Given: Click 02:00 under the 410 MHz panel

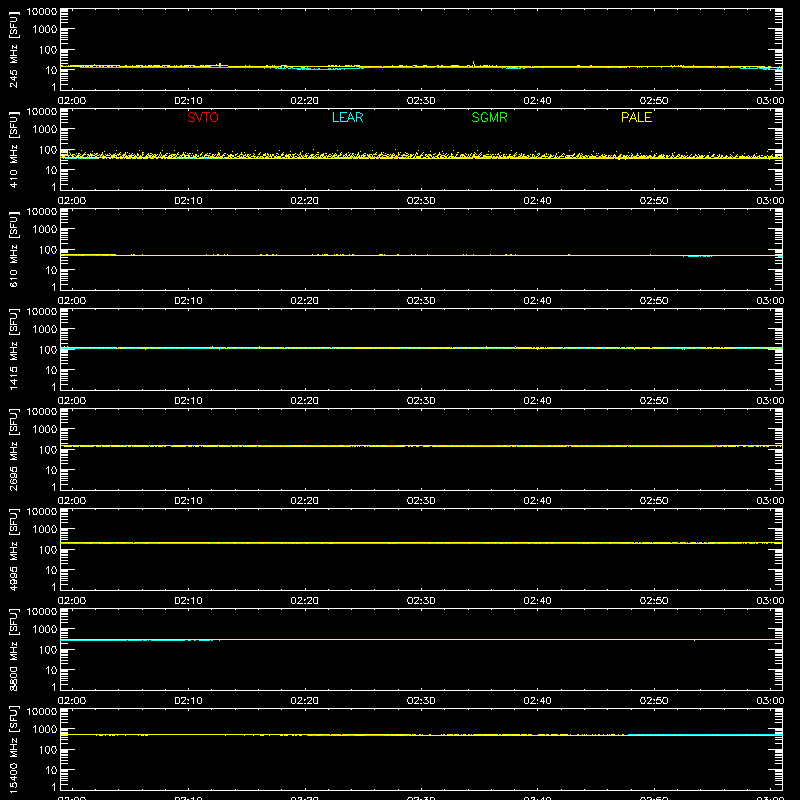Looking at the screenshot, I should click(x=72, y=201).
